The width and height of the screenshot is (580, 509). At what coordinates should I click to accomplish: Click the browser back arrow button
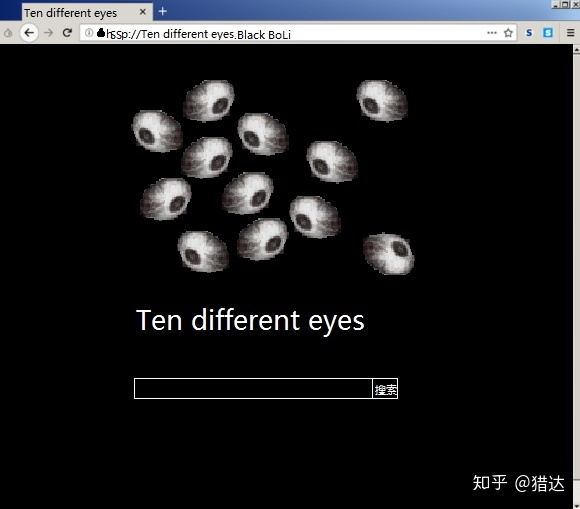[29, 33]
